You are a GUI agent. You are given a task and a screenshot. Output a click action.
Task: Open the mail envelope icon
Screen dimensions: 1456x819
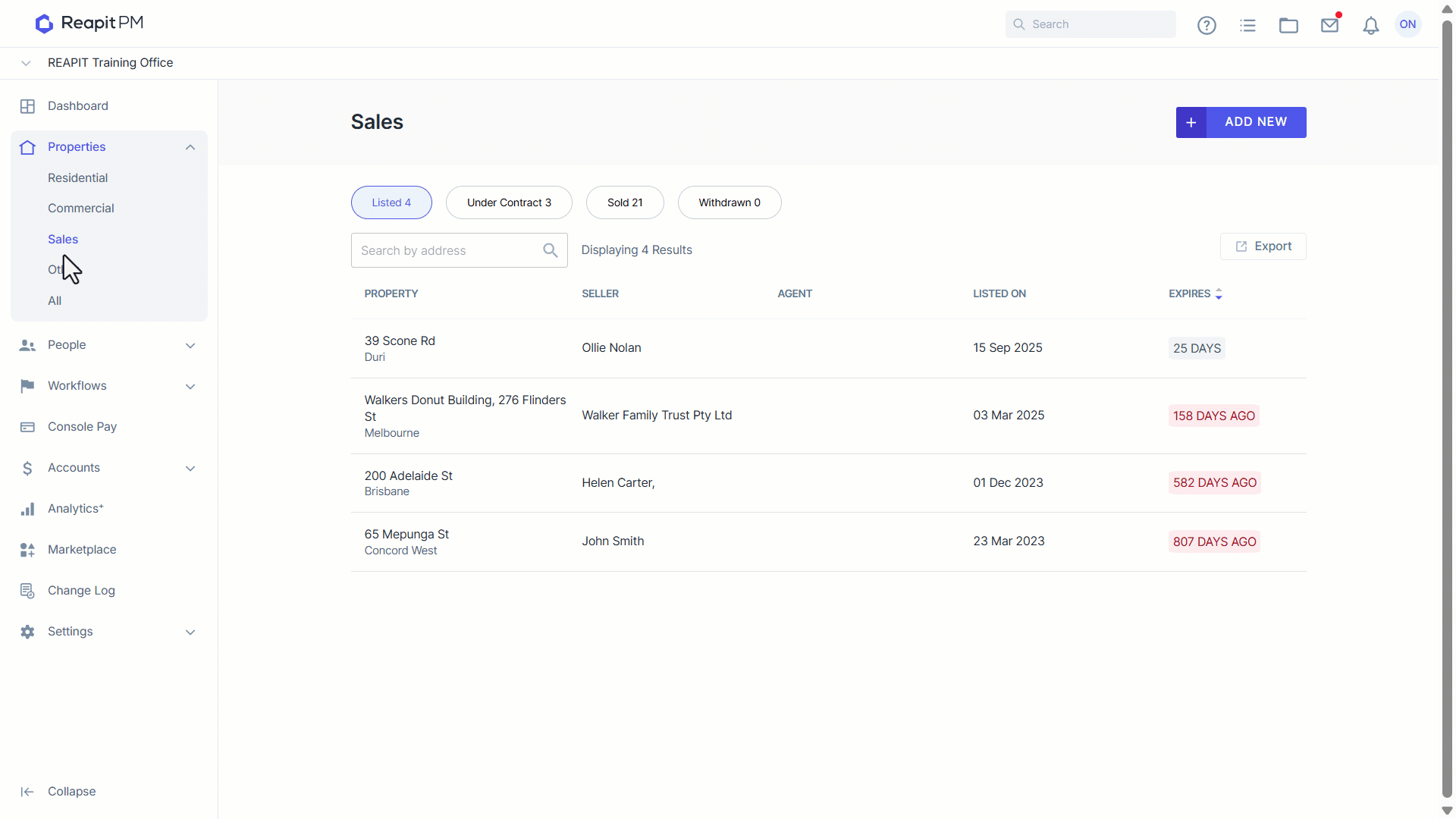[1329, 25]
